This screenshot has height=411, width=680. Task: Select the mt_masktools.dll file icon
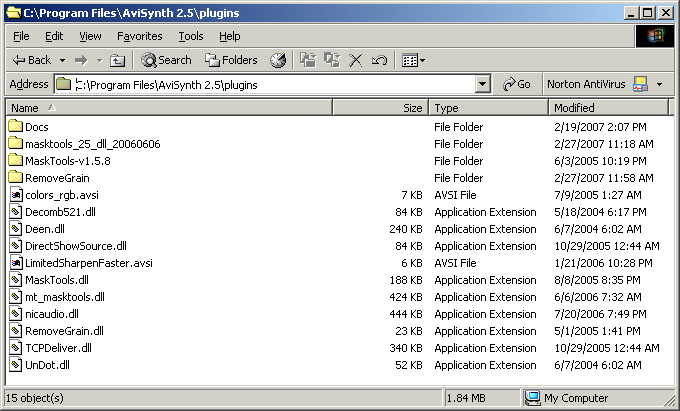(16, 297)
